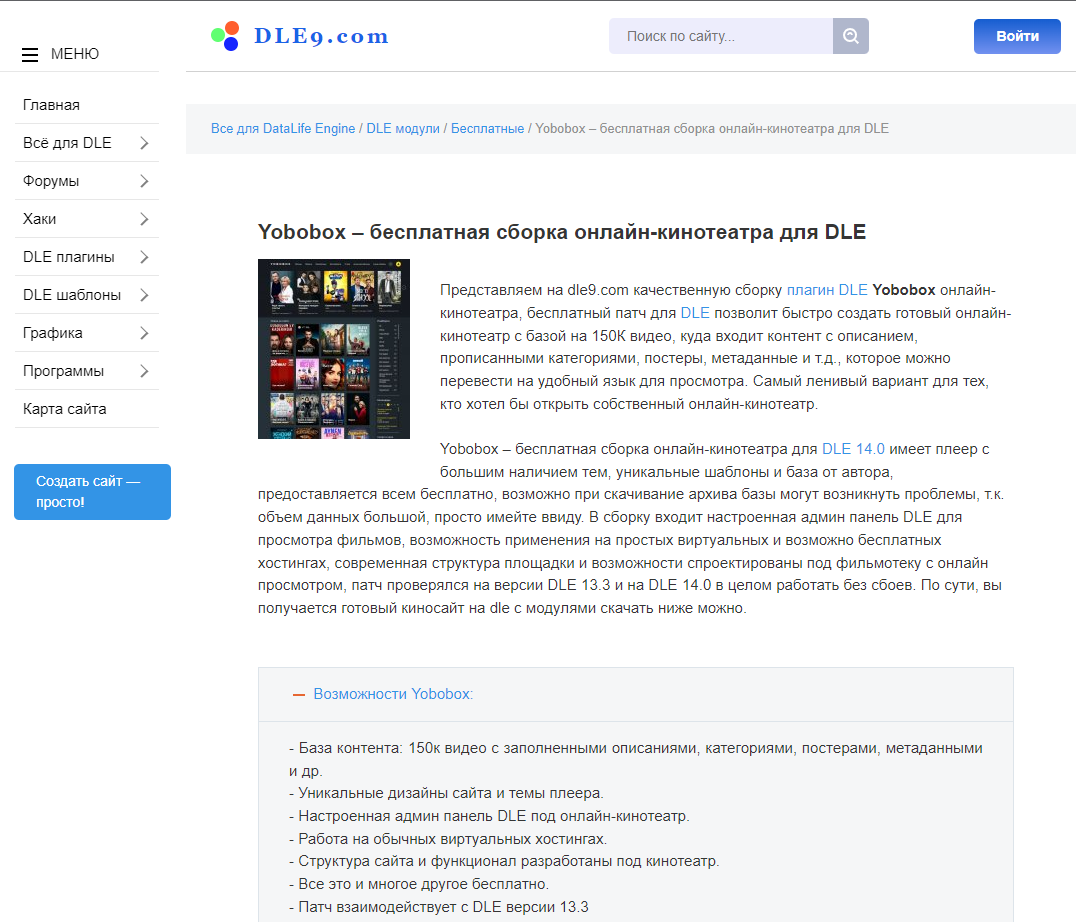Follow the DLE 14.0 link
Screen dimensions: 1076x922
pos(853,449)
